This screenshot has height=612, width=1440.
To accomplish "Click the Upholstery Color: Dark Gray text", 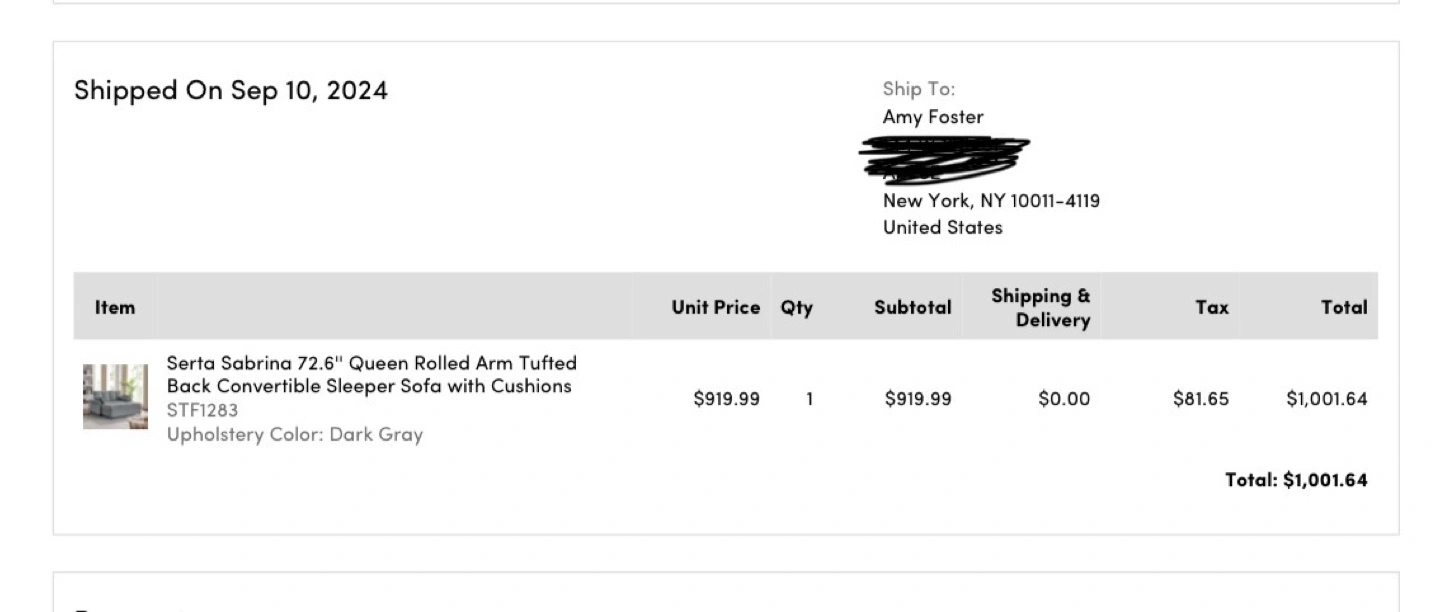I will tap(295, 434).
